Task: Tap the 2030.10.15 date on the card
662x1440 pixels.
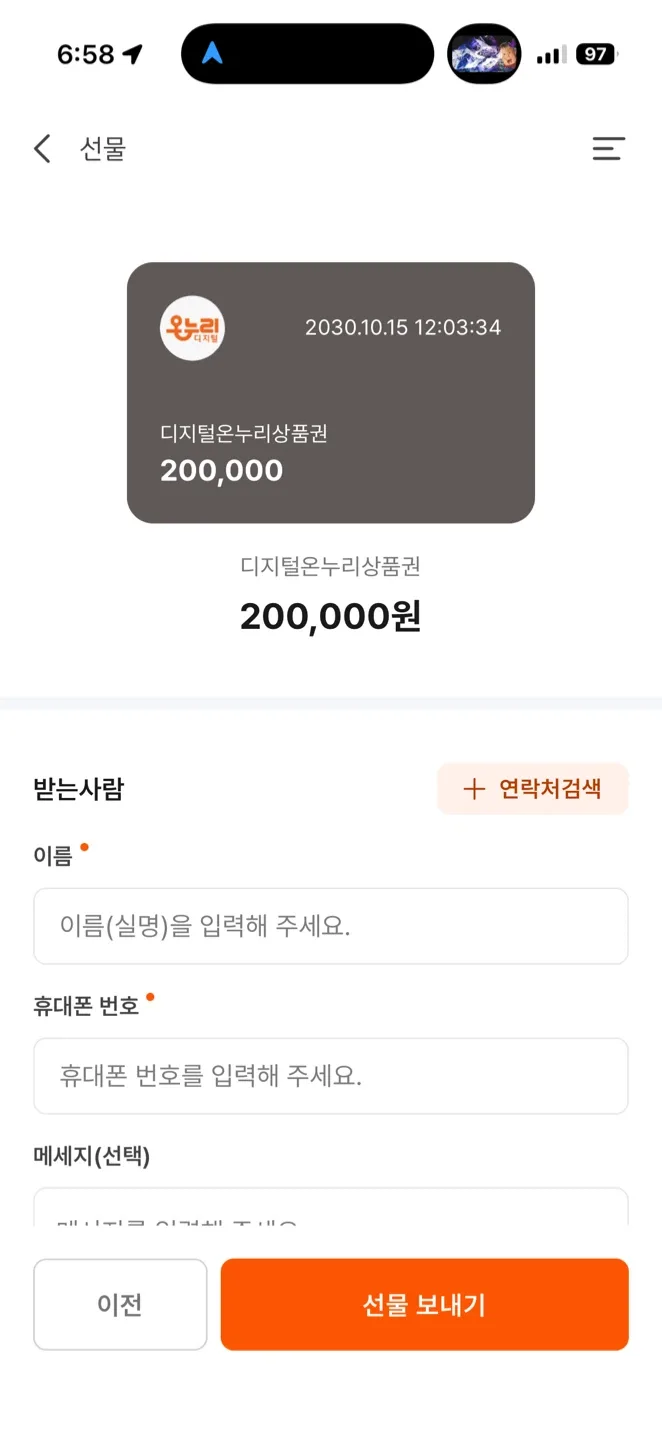Action: [403, 328]
